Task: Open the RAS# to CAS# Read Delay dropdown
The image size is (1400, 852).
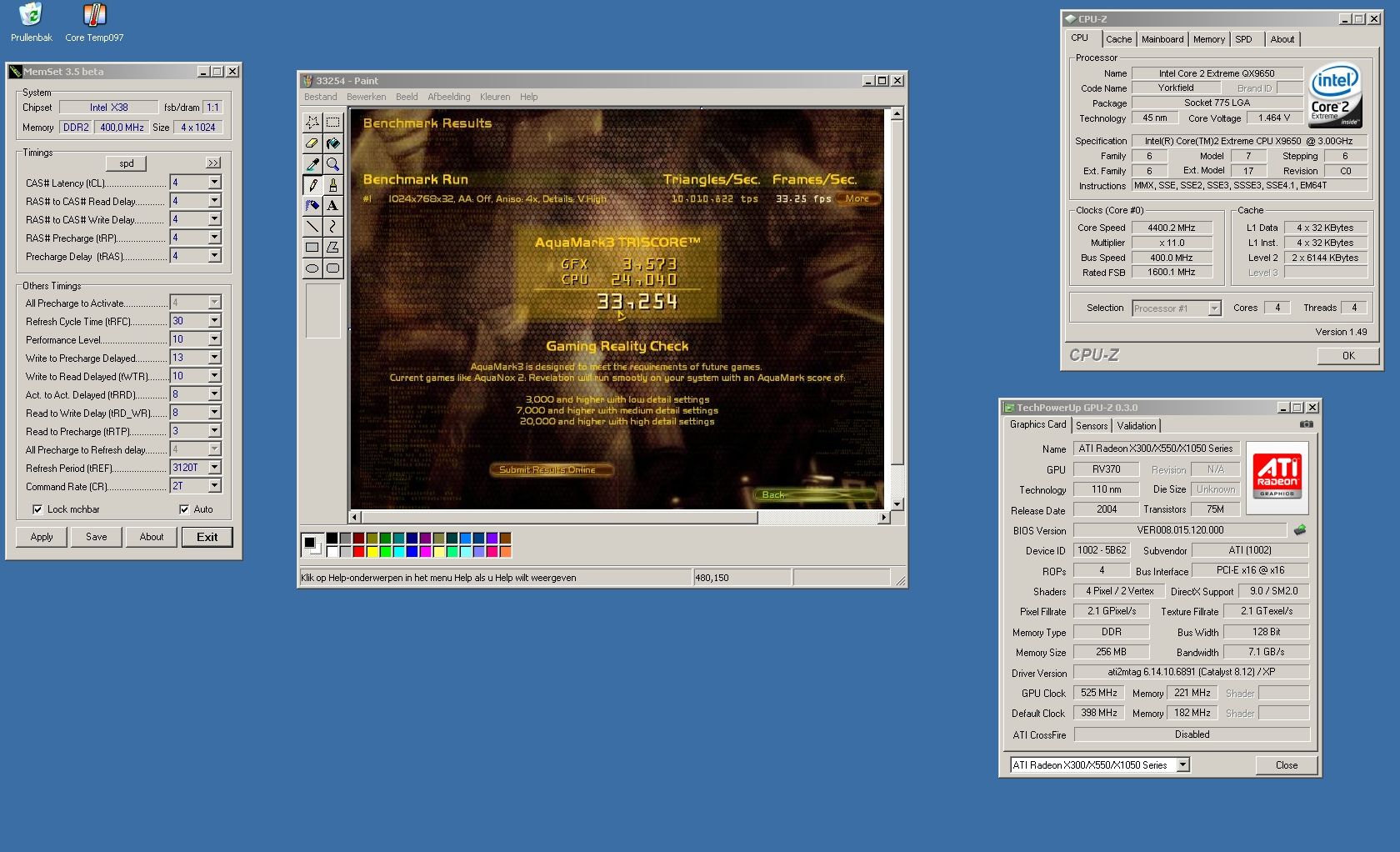Action: tap(214, 201)
